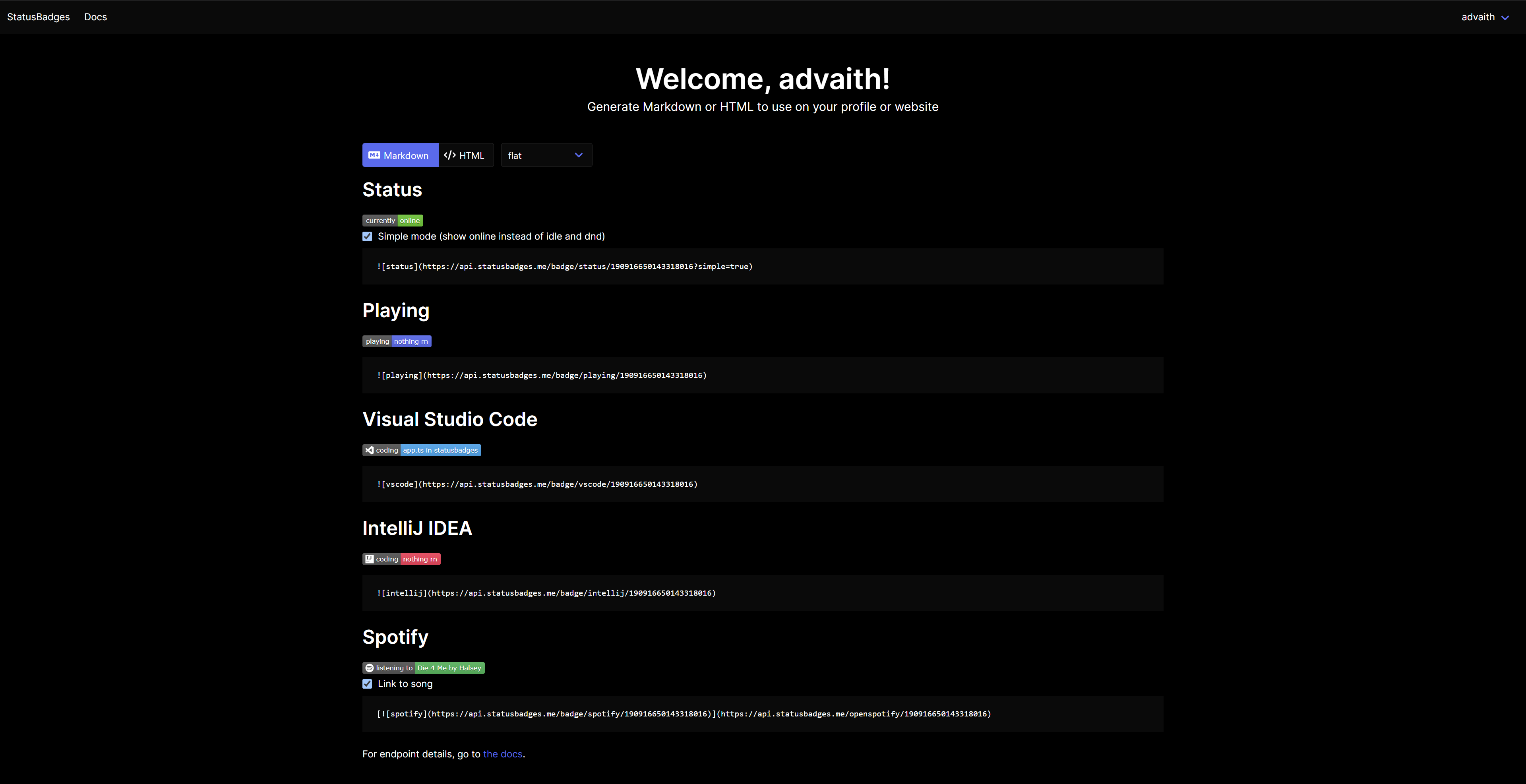Click the IntelliJ IDEA heading
The height and width of the screenshot is (784, 1526).
(417, 528)
